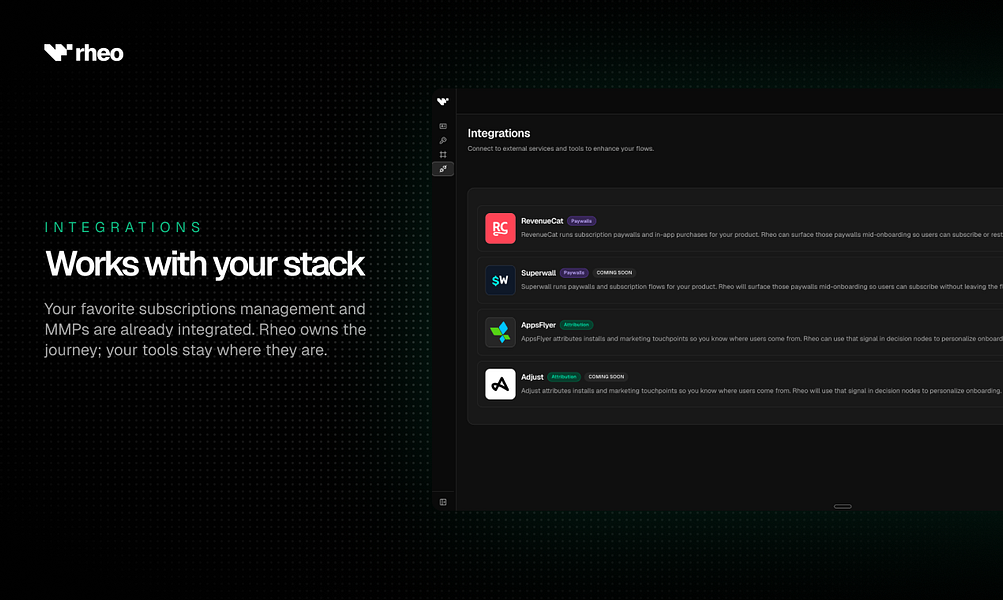Click the Attribution tag next to Adjust

tap(564, 377)
